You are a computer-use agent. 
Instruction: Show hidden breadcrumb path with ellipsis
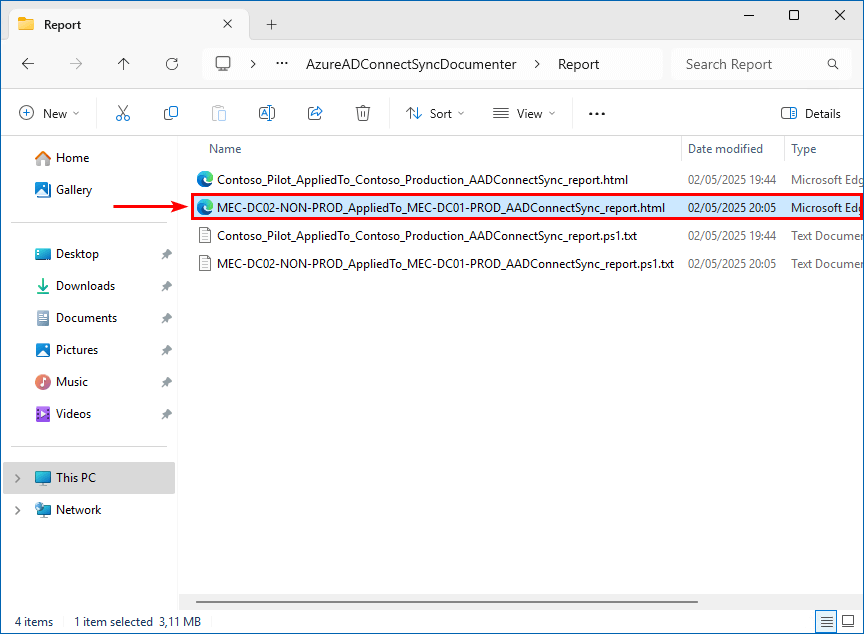282,64
